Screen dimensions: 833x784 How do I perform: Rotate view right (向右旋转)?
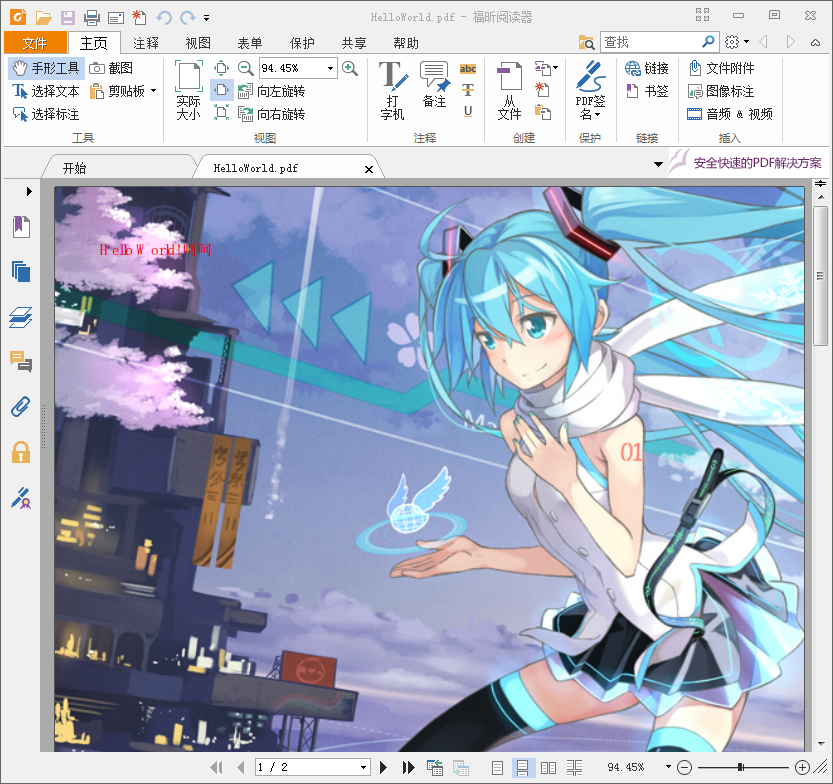click(x=271, y=114)
